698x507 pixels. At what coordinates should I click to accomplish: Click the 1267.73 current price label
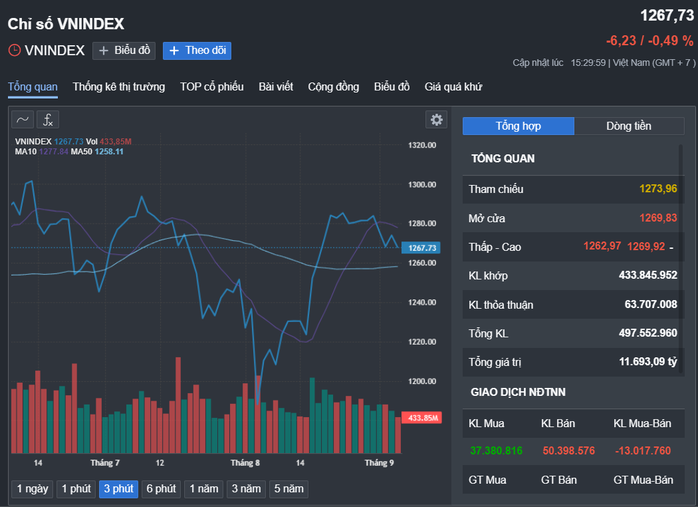point(421,248)
